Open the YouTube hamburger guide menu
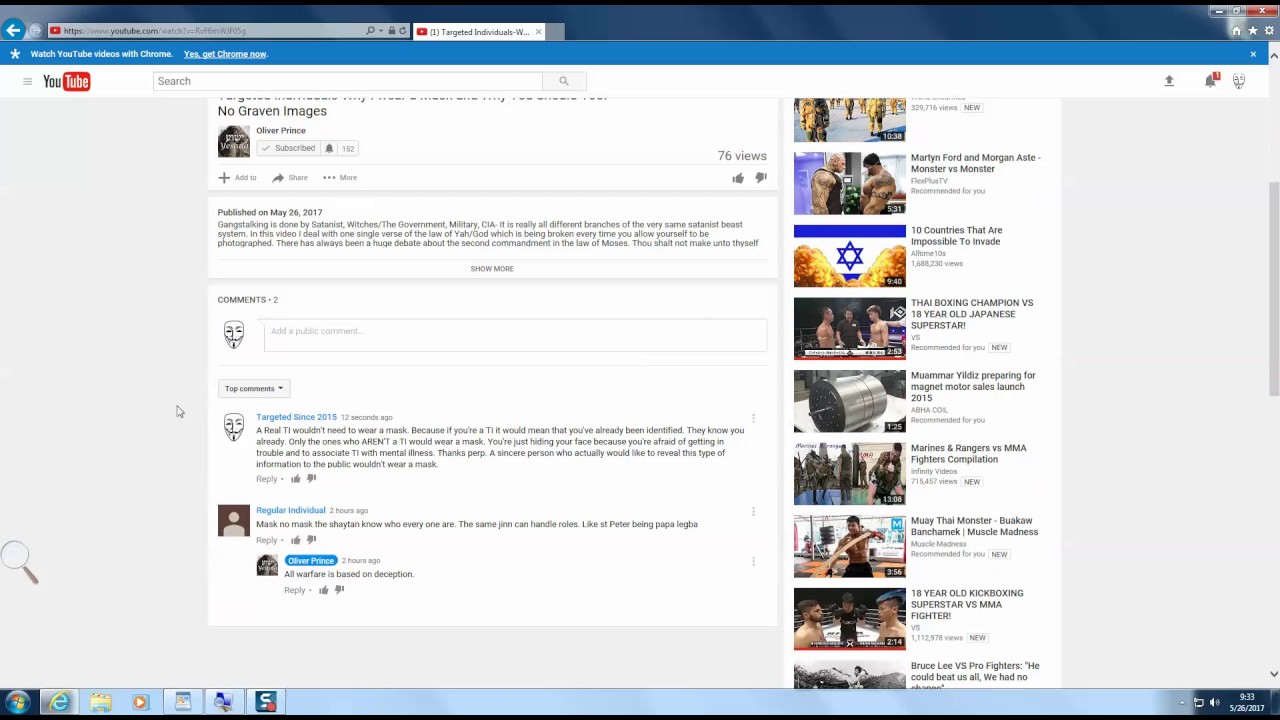The height and width of the screenshot is (720, 1280). click(x=27, y=81)
